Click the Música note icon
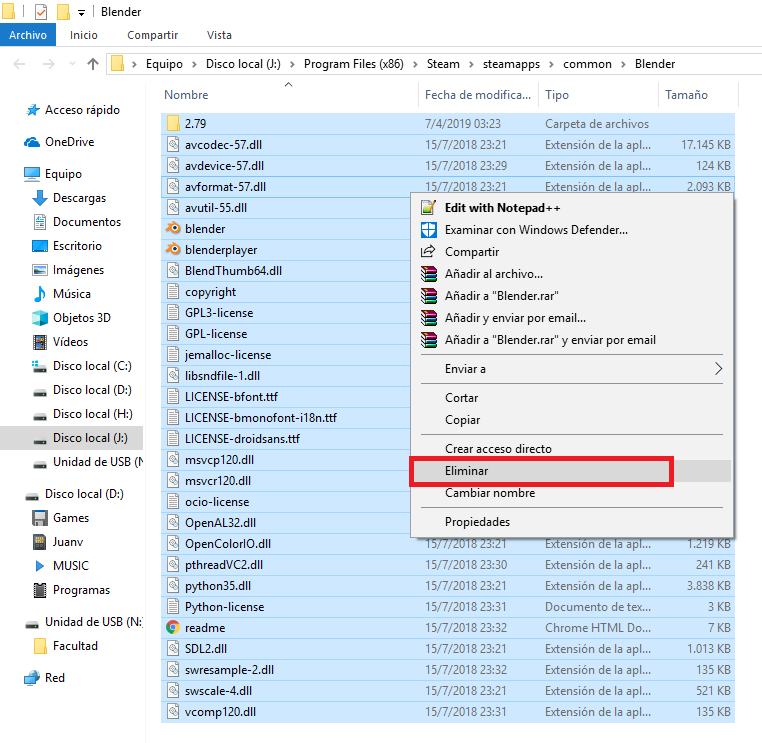Screen dimensions: 762x743 (40, 294)
